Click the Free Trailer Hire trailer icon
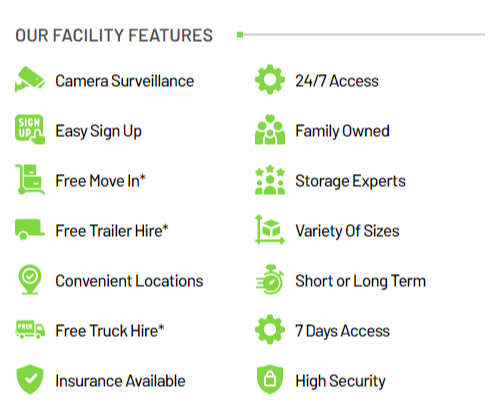Viewport: 500px width, 419px height. click(30, 229)
